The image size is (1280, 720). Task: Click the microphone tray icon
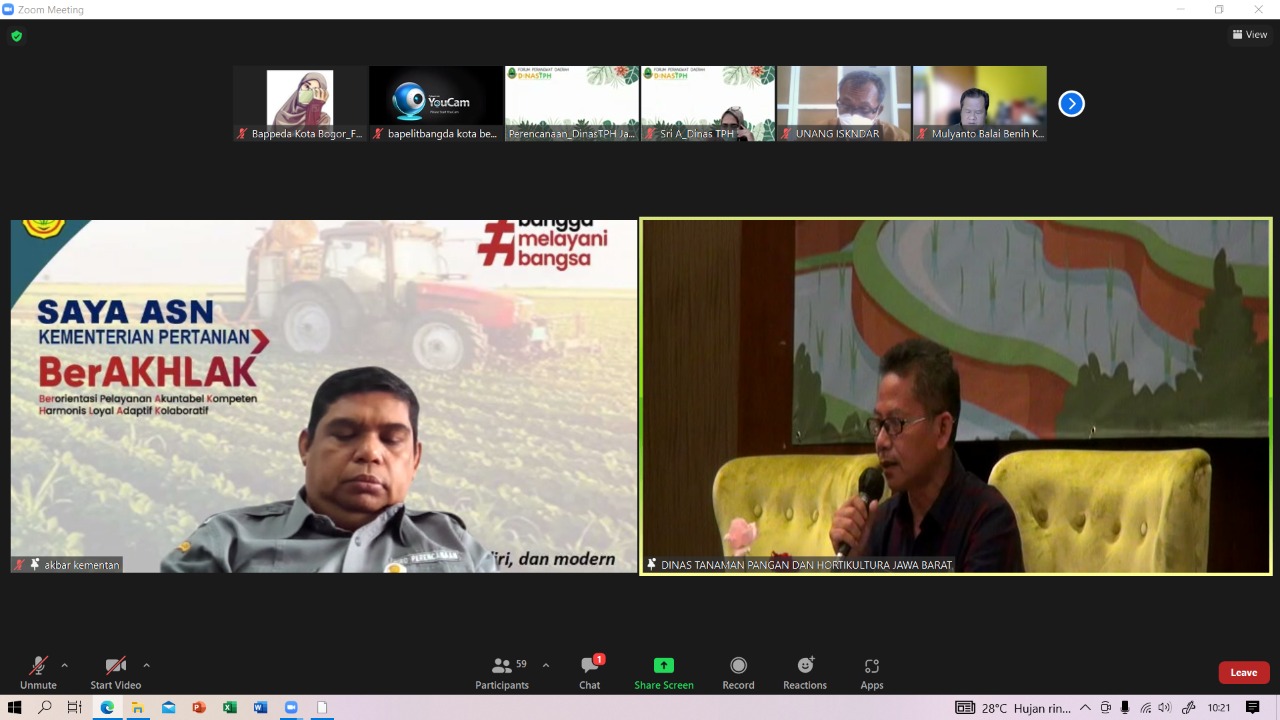click(1125, 708)
